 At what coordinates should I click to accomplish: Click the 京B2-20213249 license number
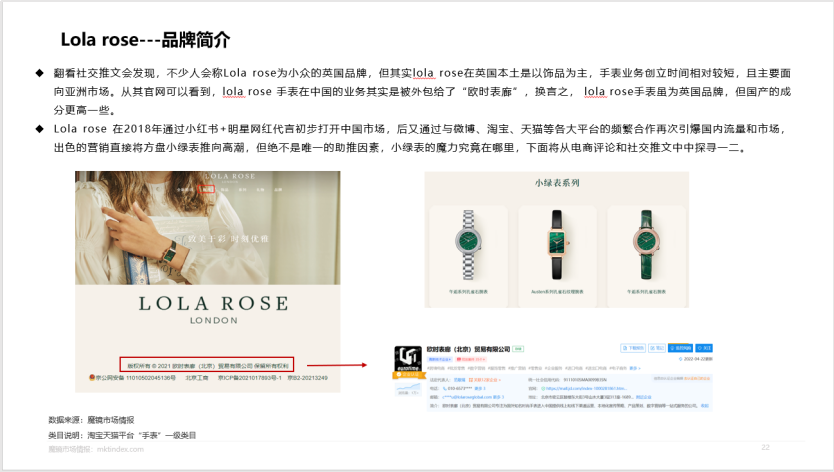307,378
